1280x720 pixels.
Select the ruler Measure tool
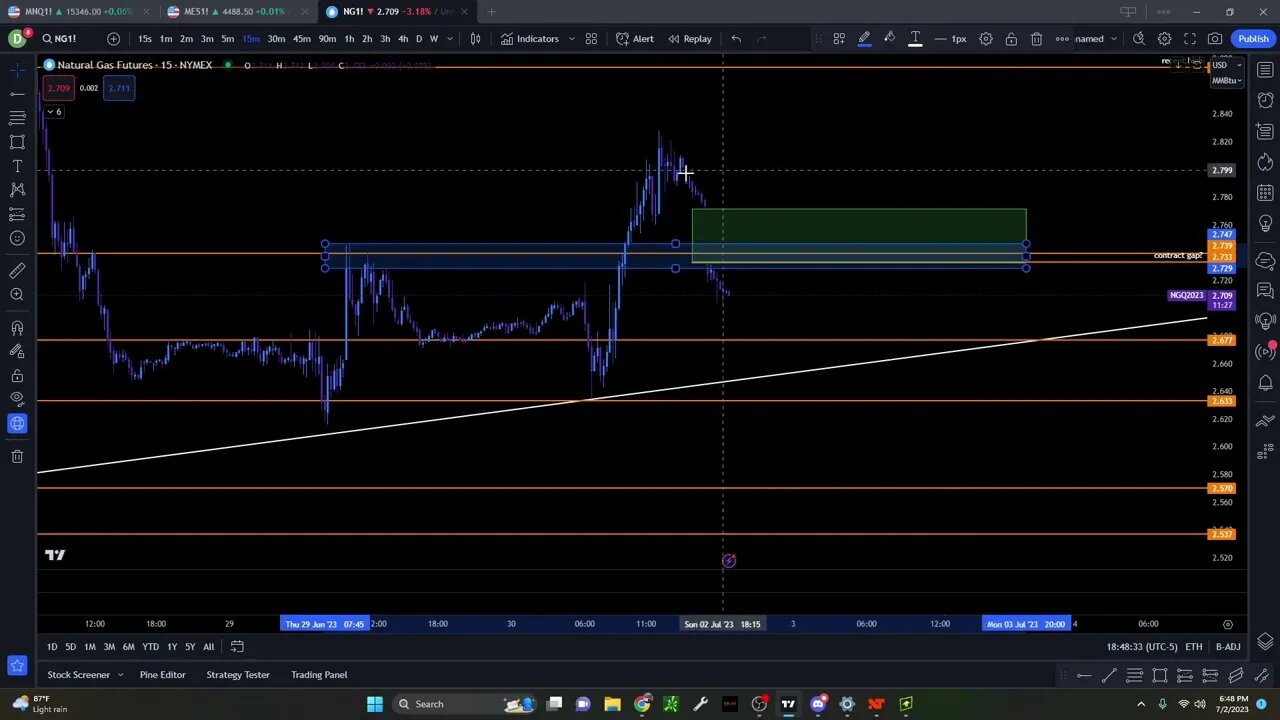click(17, 271)
